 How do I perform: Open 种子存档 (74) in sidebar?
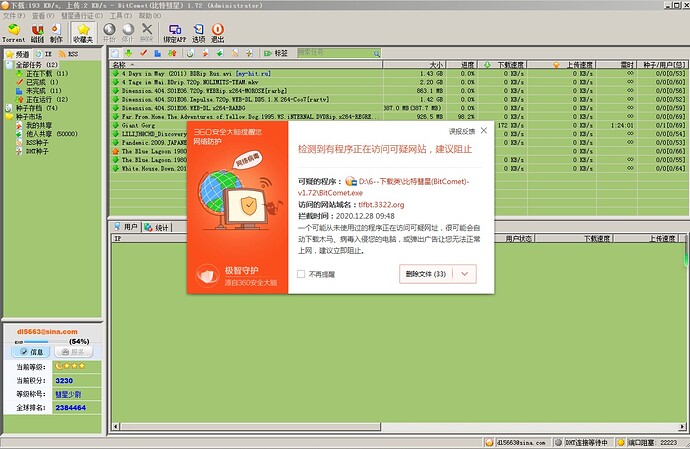[x=37, y=108]
